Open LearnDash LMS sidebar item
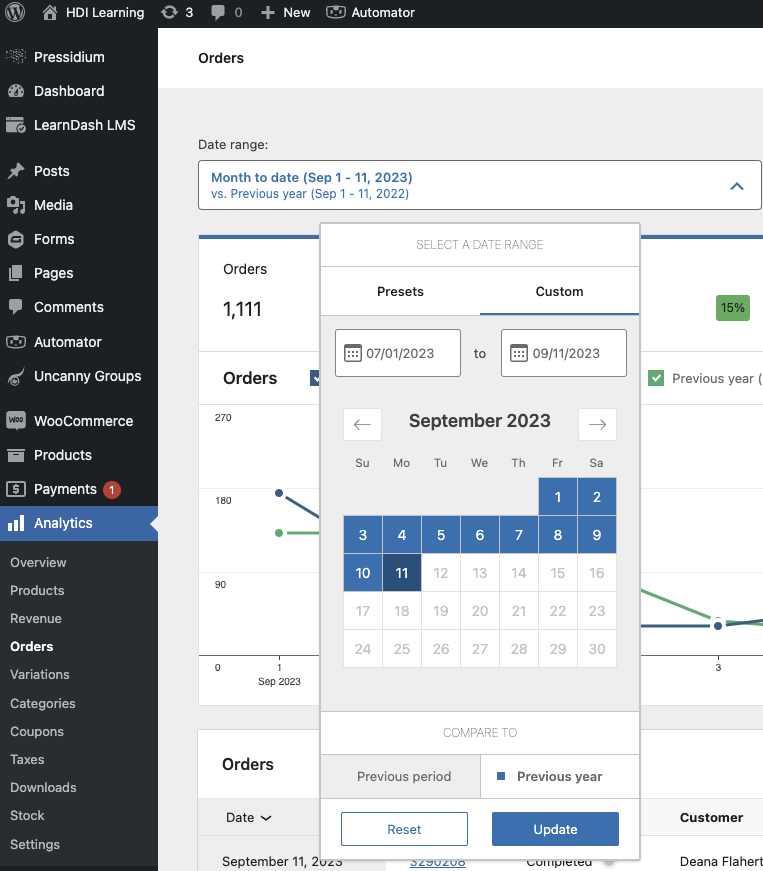The width and height of the screenshot is (763, 871). [84, 125]
